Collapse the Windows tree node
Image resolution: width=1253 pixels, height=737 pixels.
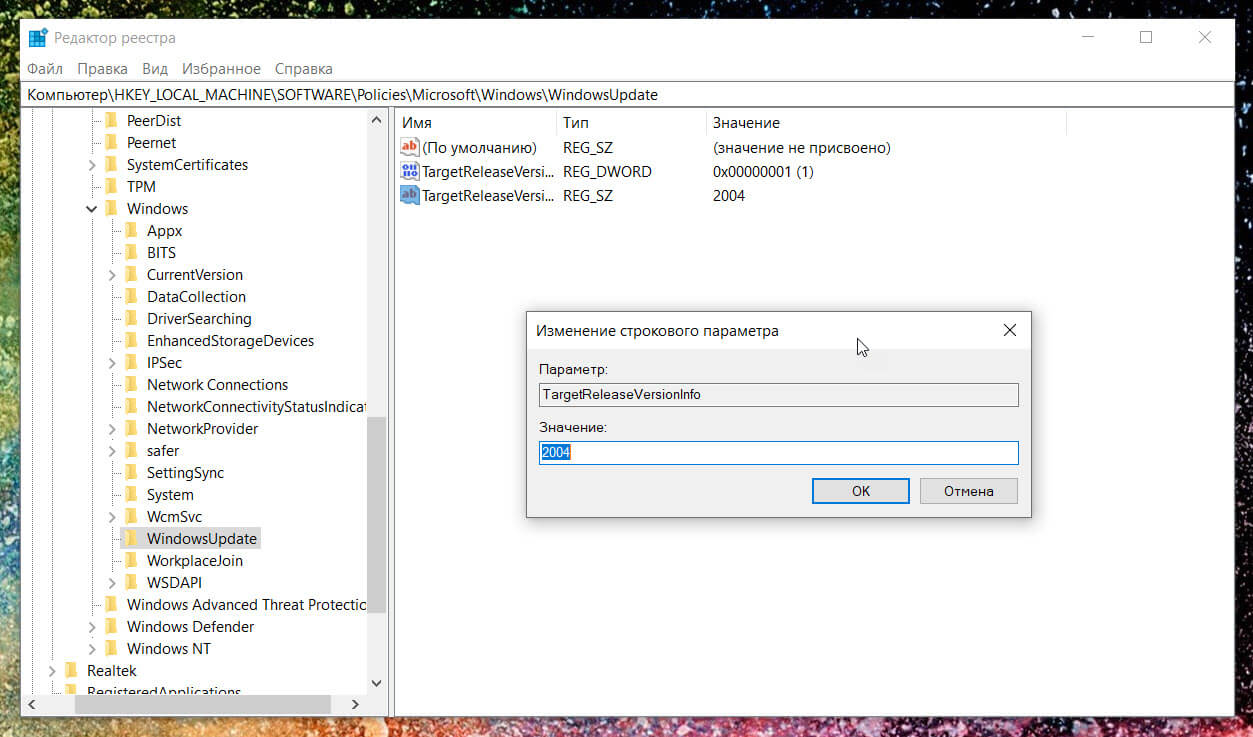pos(92,208)
